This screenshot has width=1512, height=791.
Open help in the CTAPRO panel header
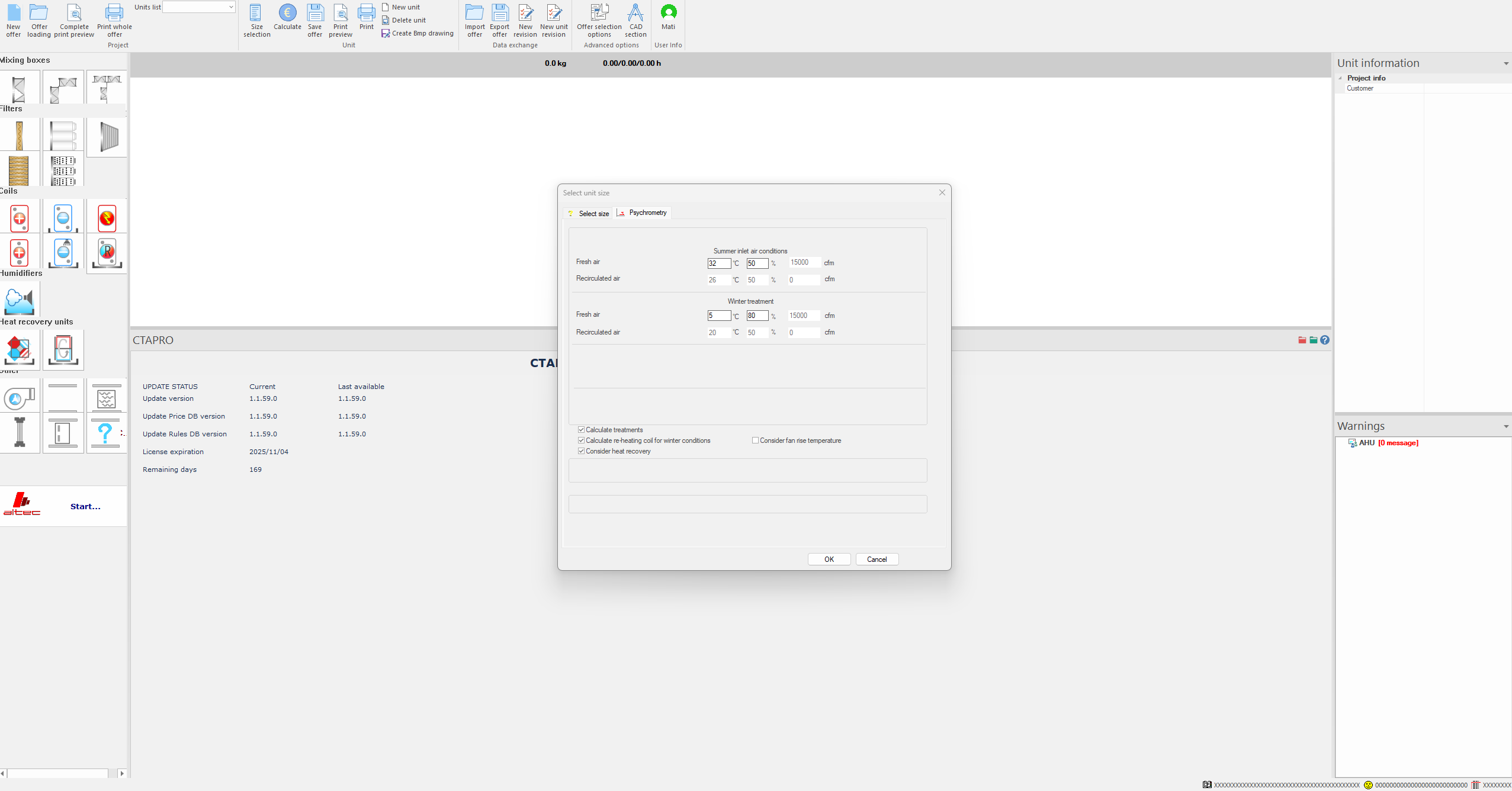click(1325, 340)
